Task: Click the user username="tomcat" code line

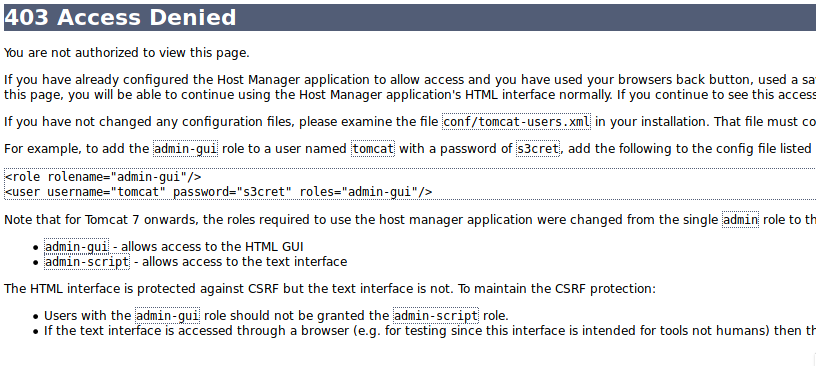Action: 219,192
